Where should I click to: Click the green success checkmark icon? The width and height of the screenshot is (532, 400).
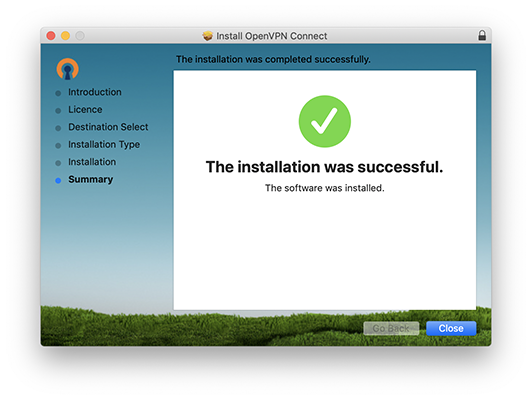click(325, 121)
